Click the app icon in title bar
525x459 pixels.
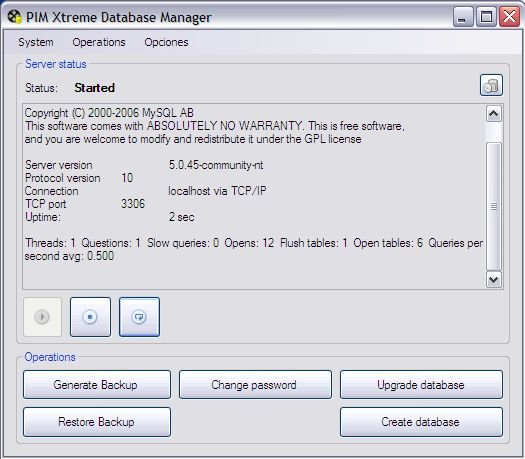tap(14, 17)
